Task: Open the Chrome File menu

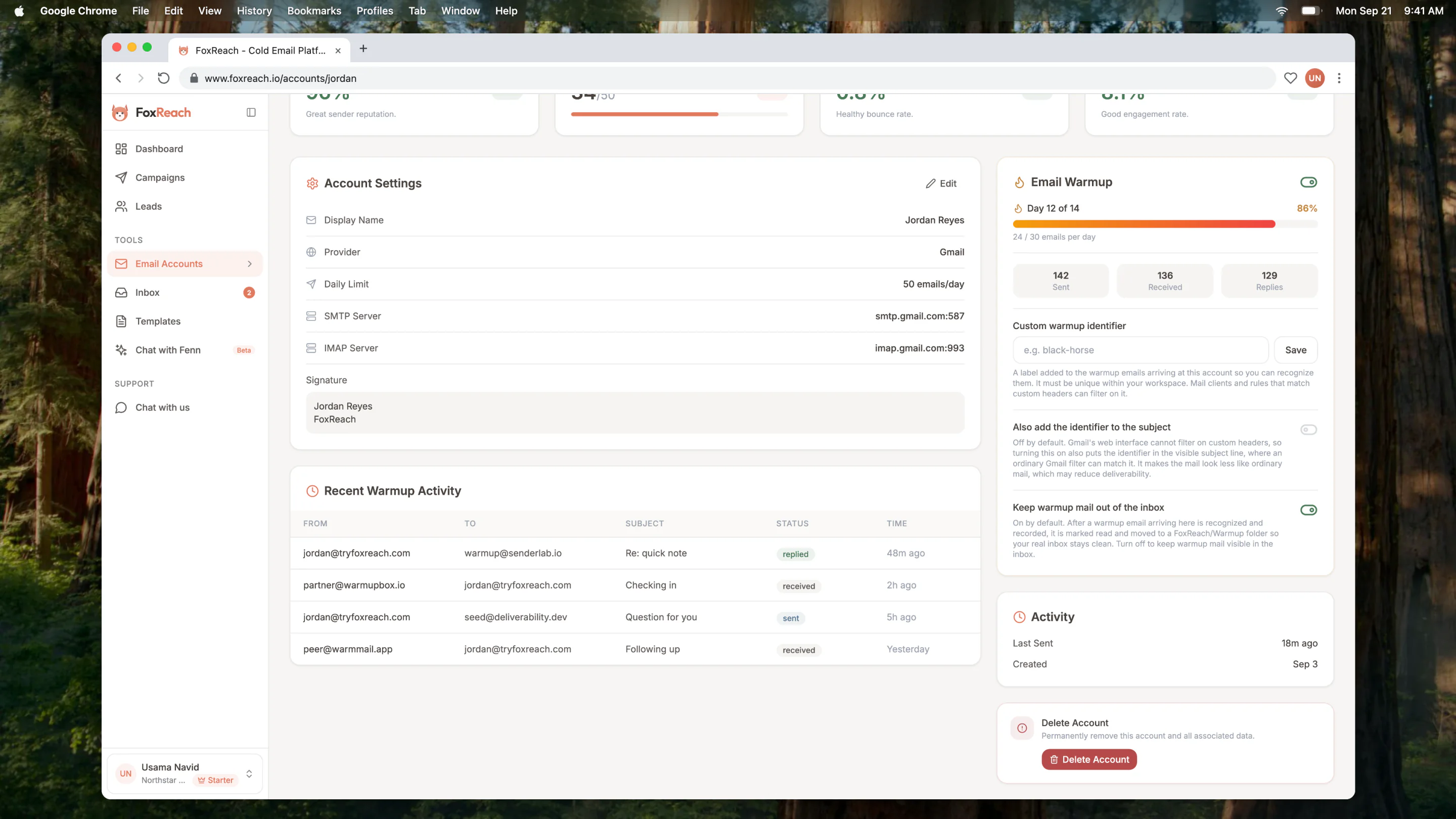Action: 140,11
